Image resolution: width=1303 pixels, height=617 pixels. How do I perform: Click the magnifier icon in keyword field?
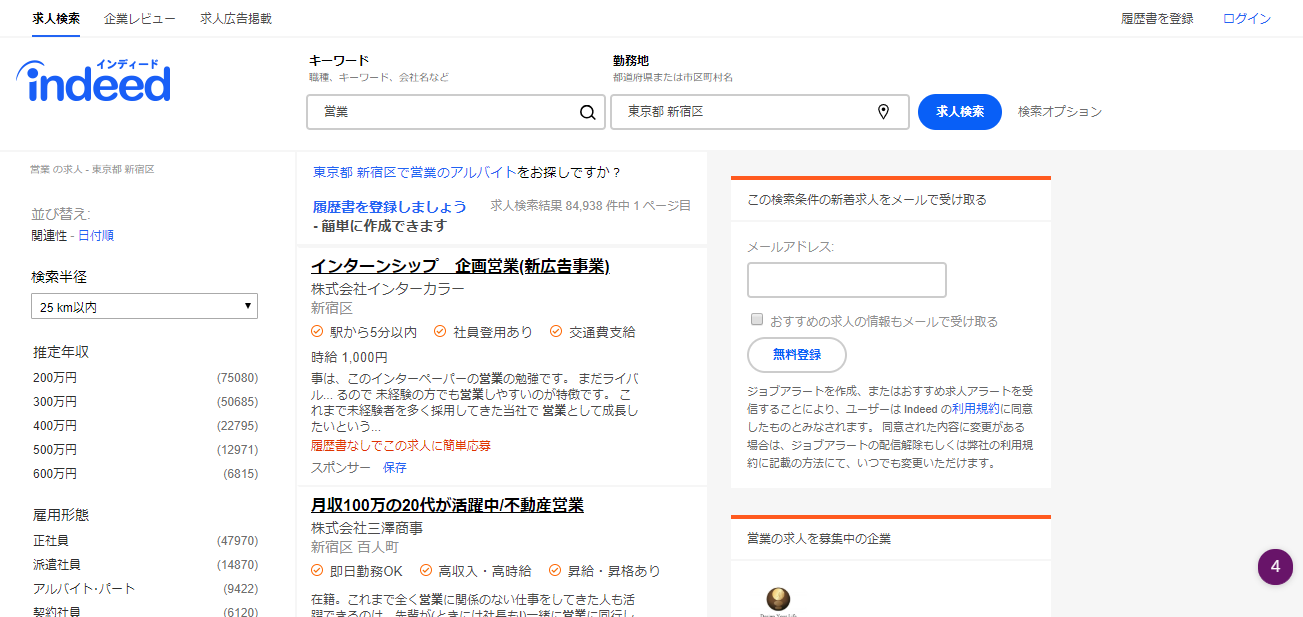[x=587, y=112]
